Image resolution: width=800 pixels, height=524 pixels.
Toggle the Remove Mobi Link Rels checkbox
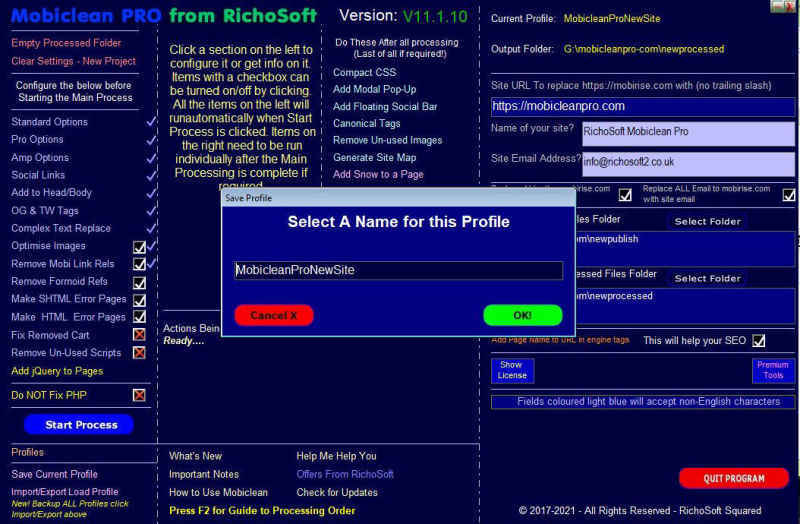139,264
